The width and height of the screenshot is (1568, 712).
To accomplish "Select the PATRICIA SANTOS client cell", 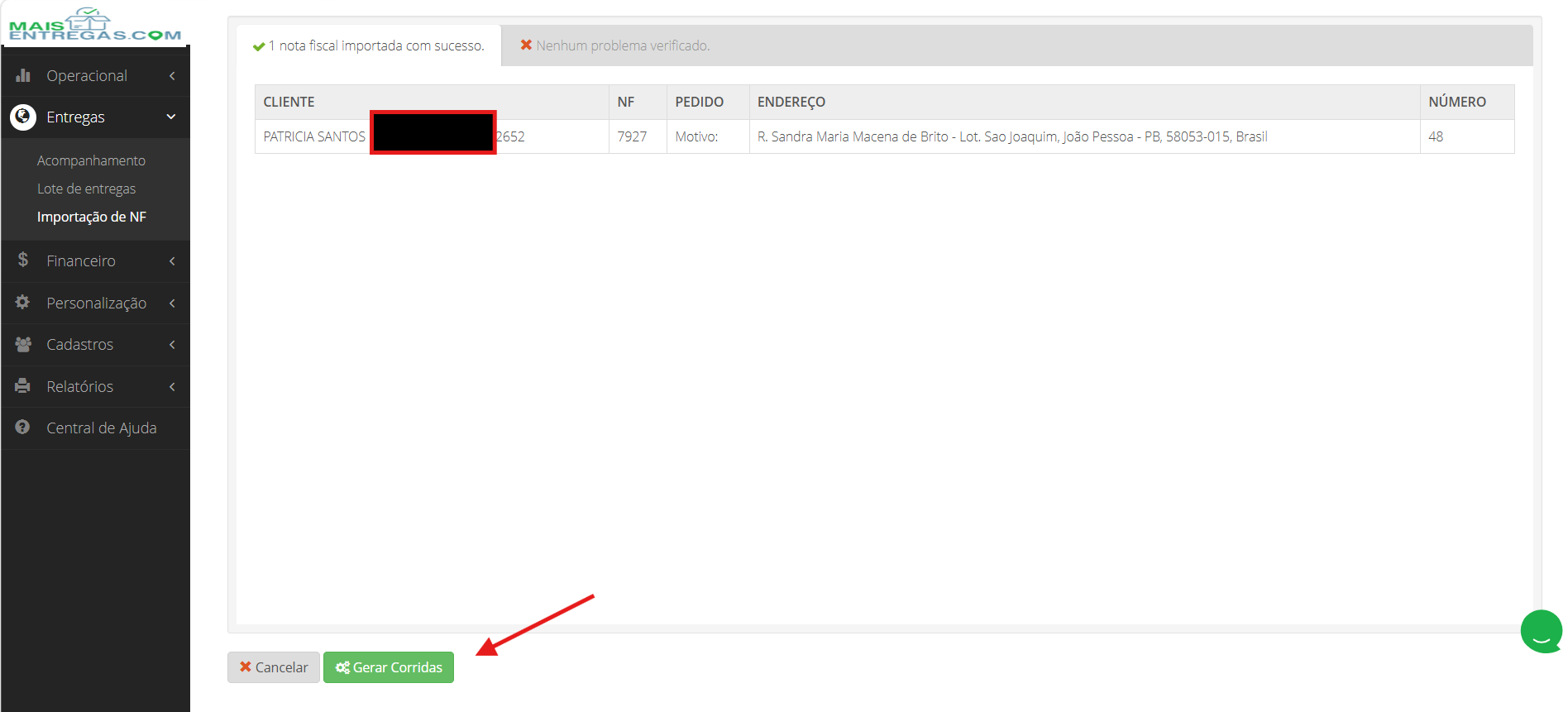I will [432, 136].
